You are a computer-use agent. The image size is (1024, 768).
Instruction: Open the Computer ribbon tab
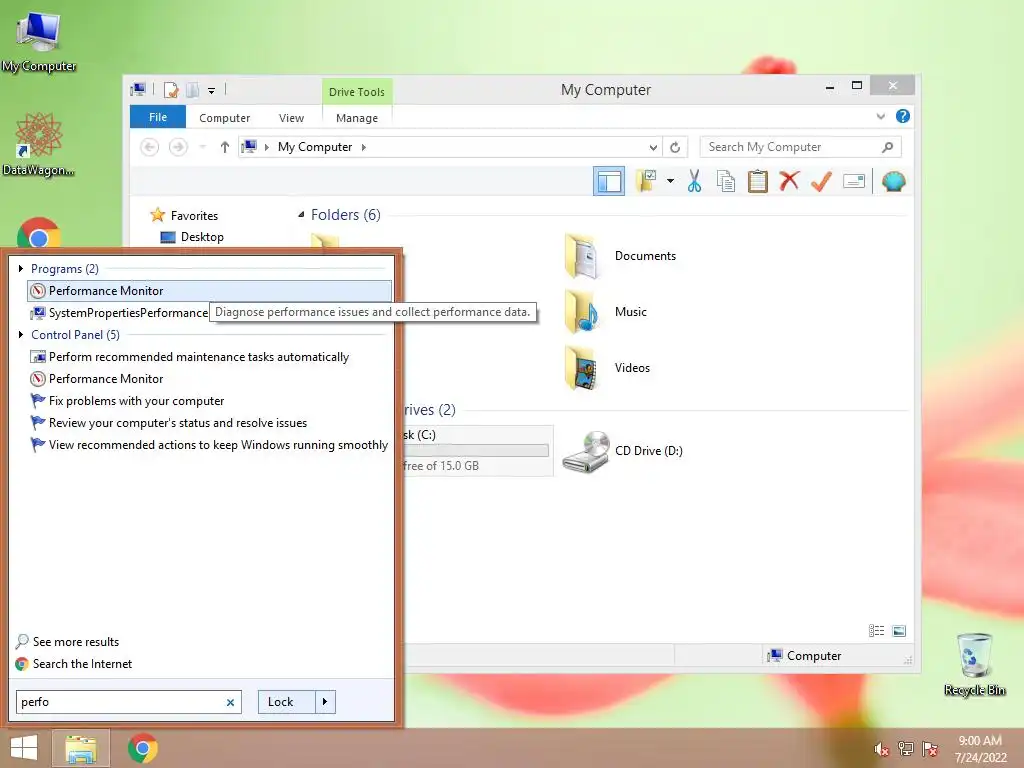click(225, 118)
